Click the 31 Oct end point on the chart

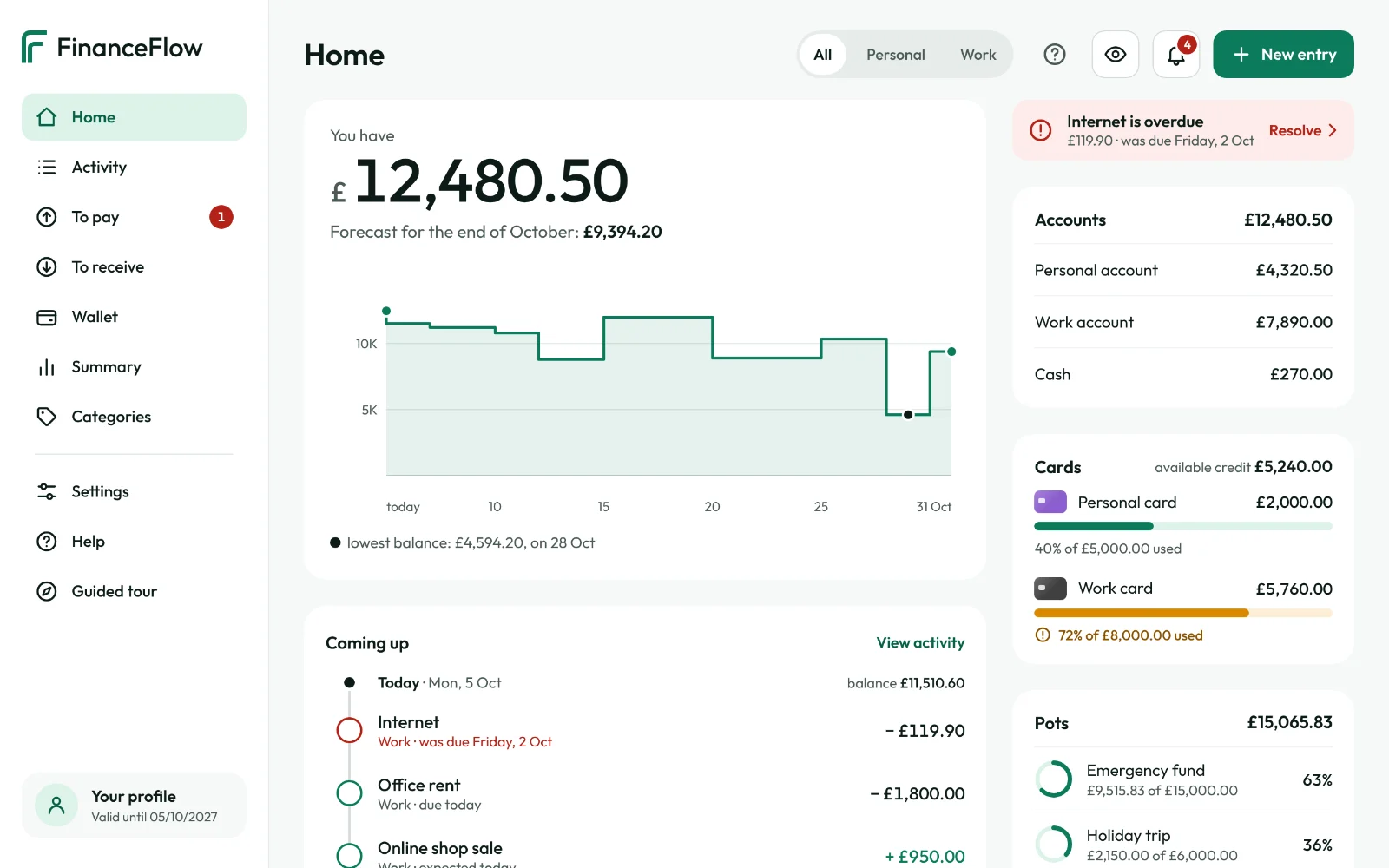(951, 352)
